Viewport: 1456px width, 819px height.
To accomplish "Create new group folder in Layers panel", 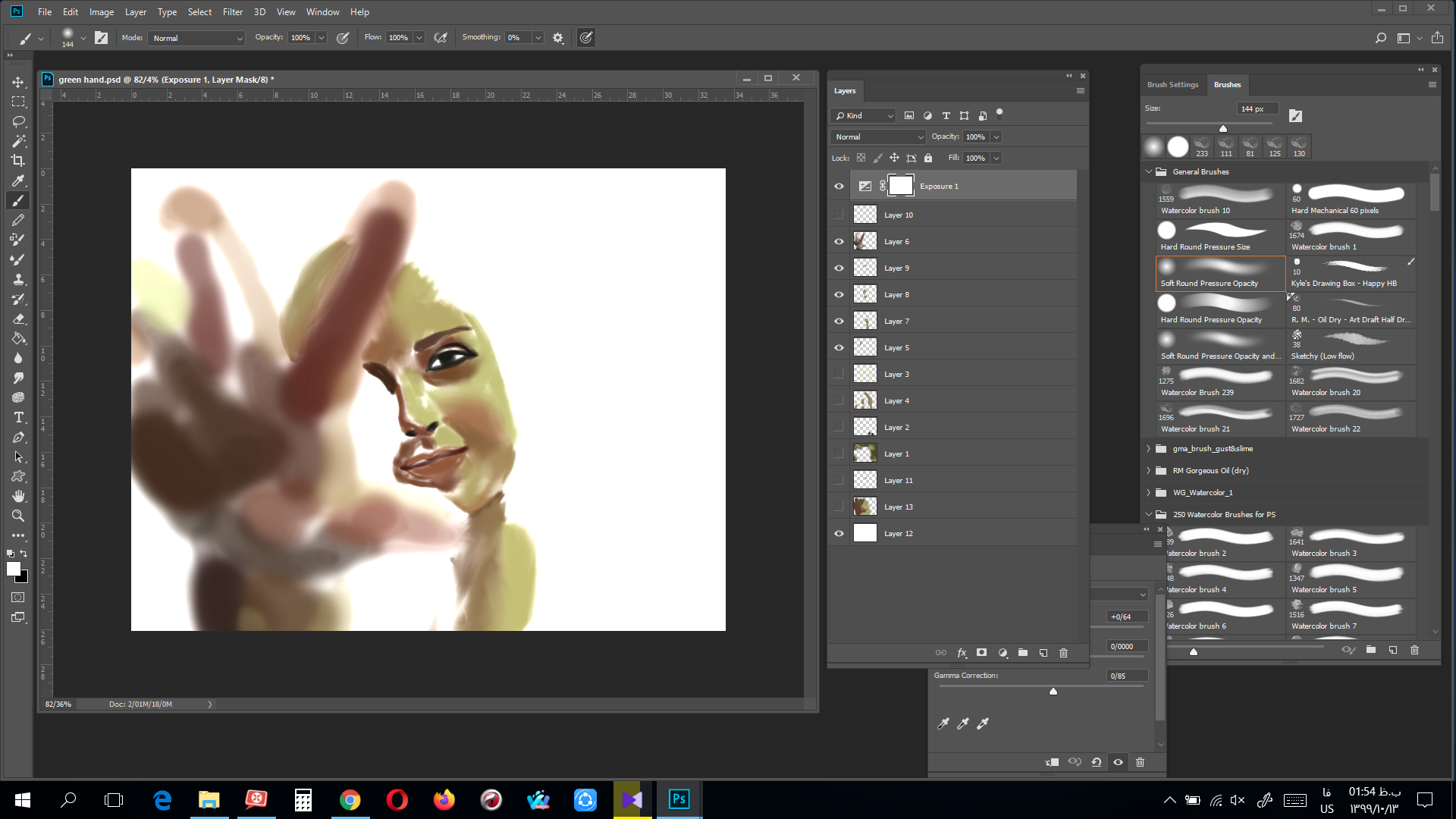I will [1023, 653].
